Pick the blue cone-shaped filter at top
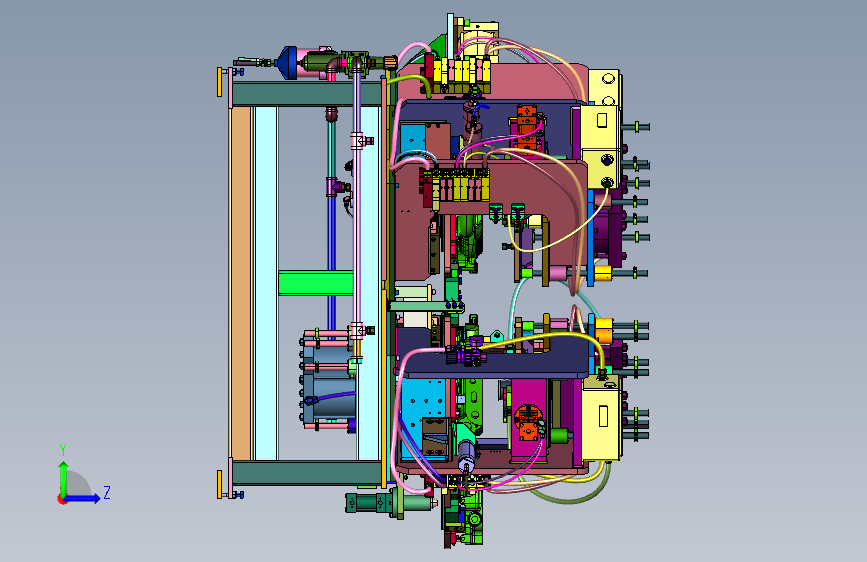This screenshot has height=562, width=867. [288, 63]
